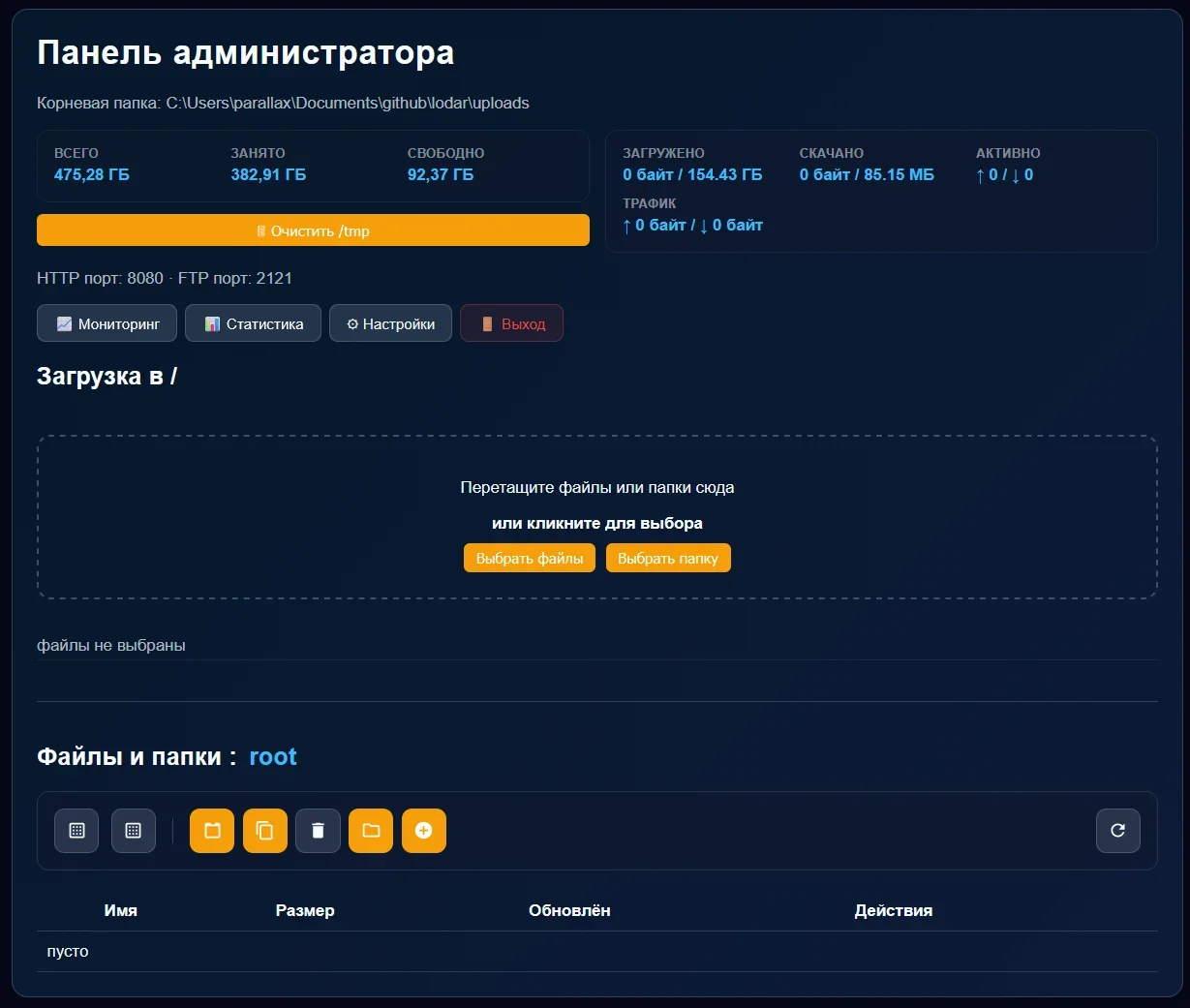Click the root folder path 'C:\Users\parallax\Documents\github\lodar\uploads'
1190x1008 pixels.
348,103
